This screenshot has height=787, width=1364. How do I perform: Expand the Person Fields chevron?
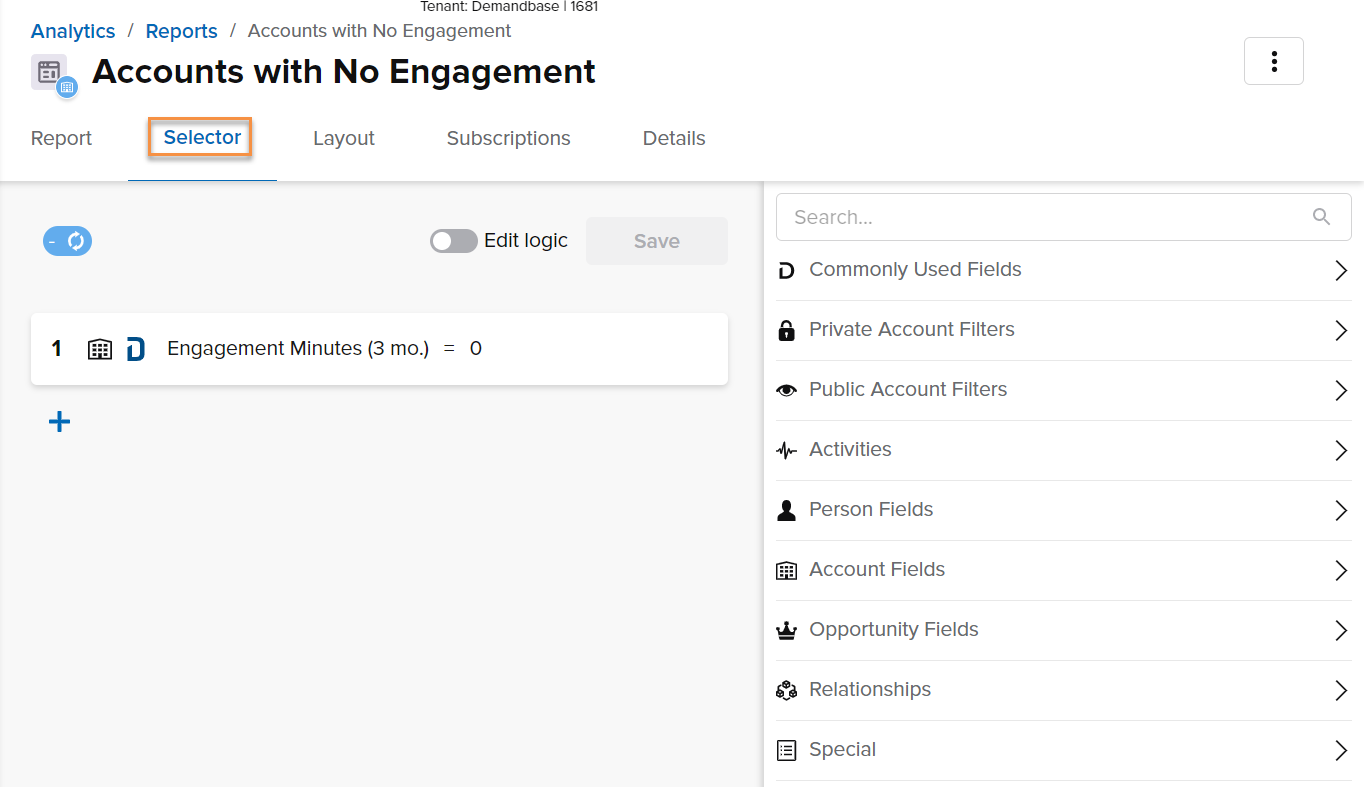pos(1341,510)
